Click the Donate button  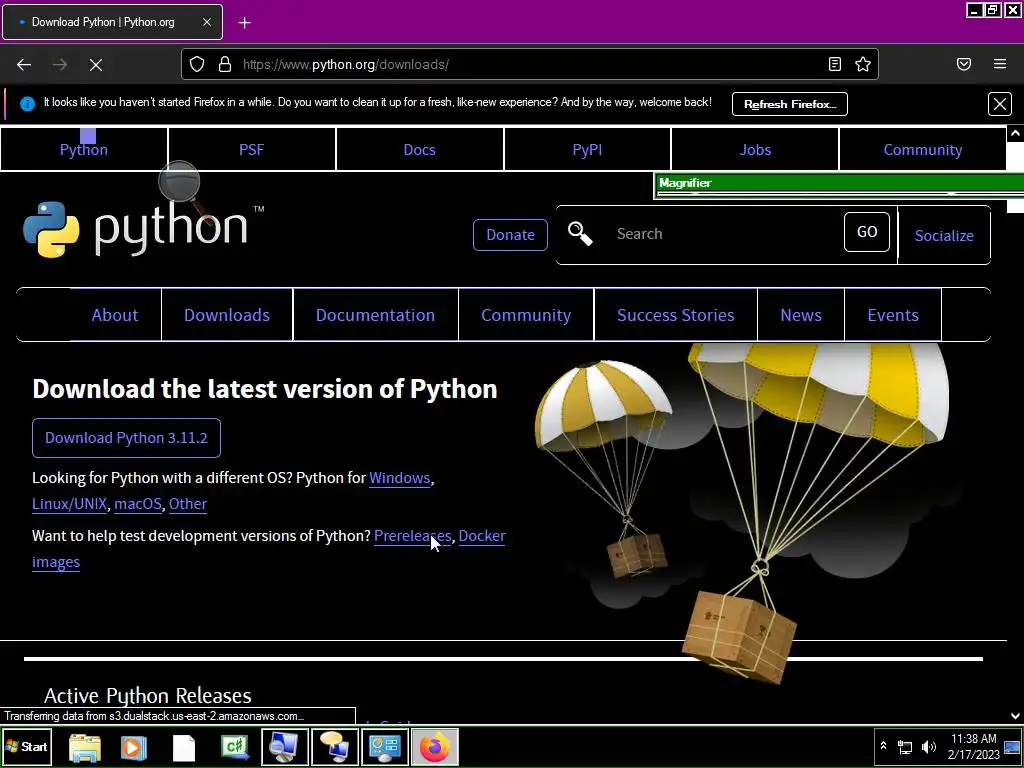tap(510, 234)
